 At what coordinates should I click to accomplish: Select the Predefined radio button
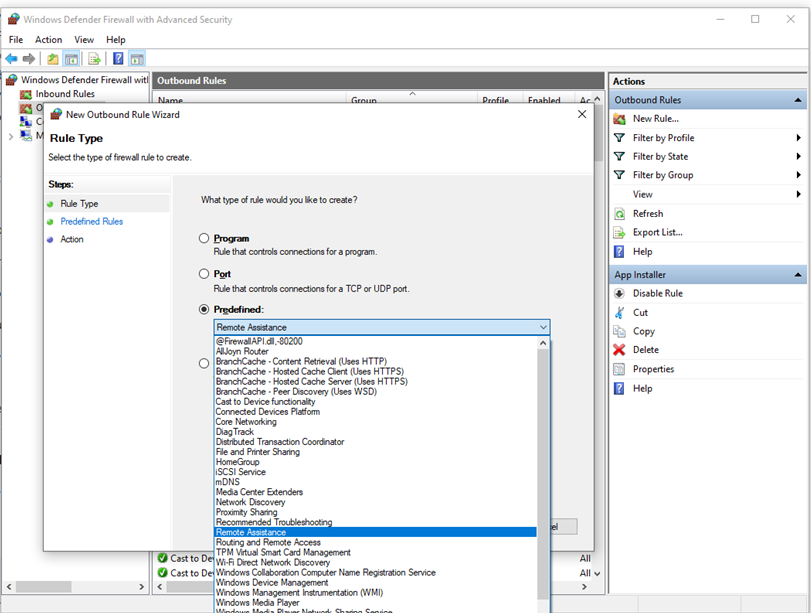tap(205, 310)
